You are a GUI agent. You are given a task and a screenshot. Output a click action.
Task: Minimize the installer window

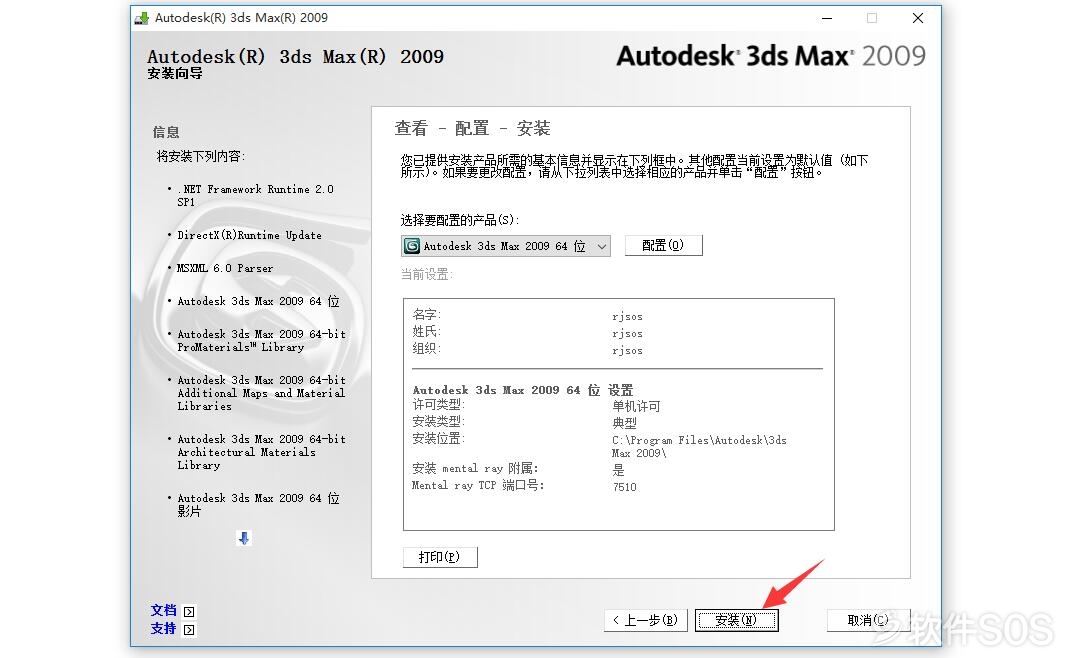(x=827, y=18)
